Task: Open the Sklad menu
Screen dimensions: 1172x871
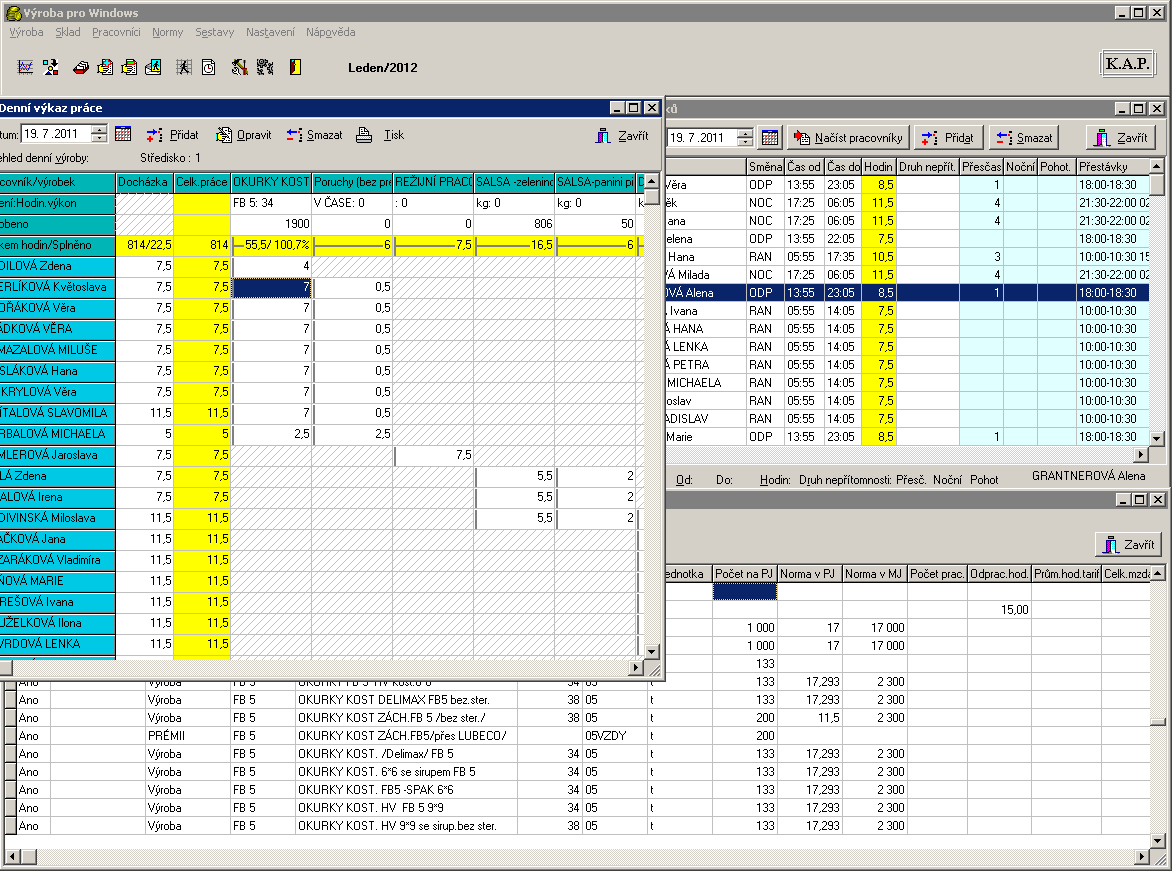Action: coord(68,32)
